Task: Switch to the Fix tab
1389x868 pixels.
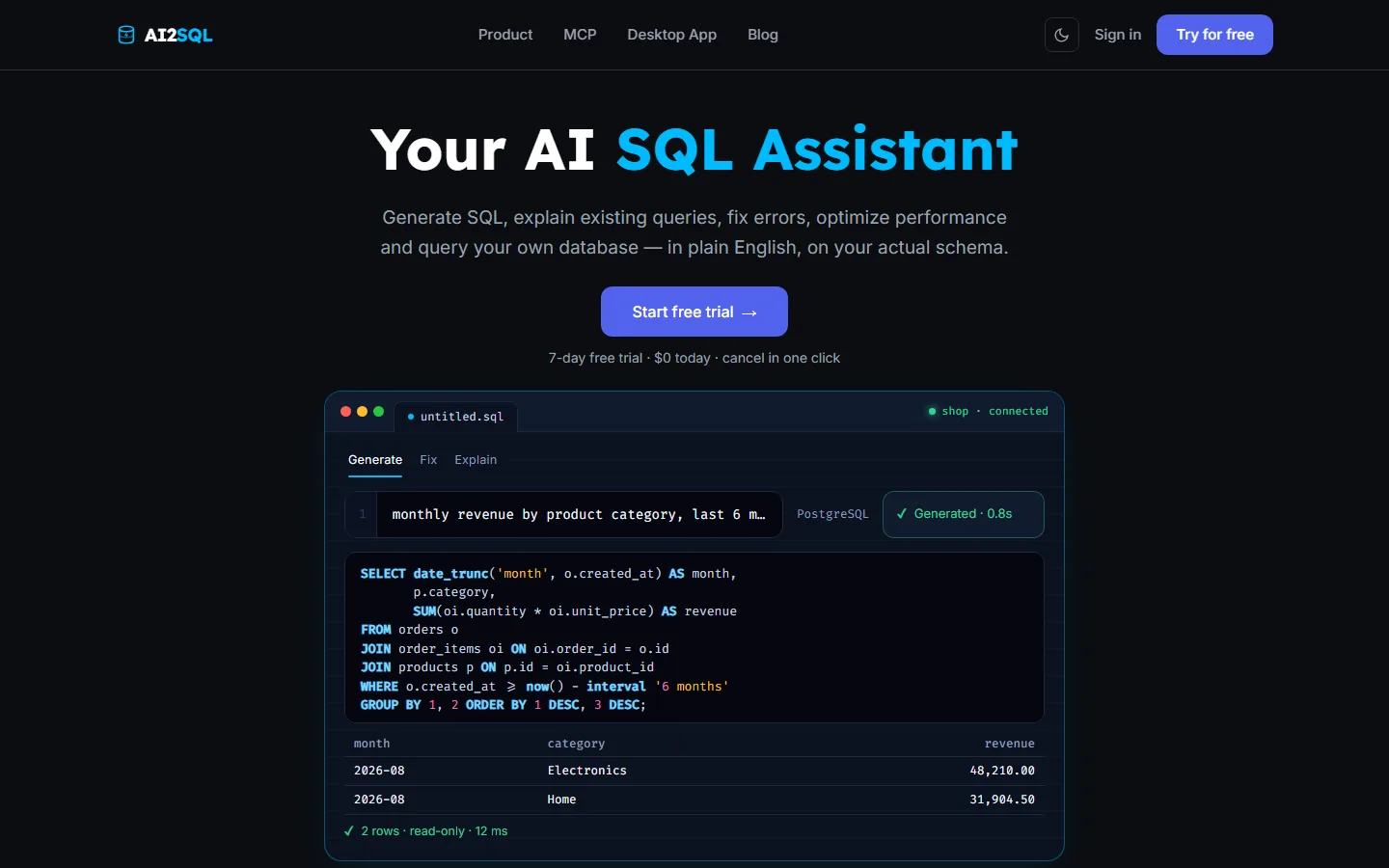Action: pos(428,460)
